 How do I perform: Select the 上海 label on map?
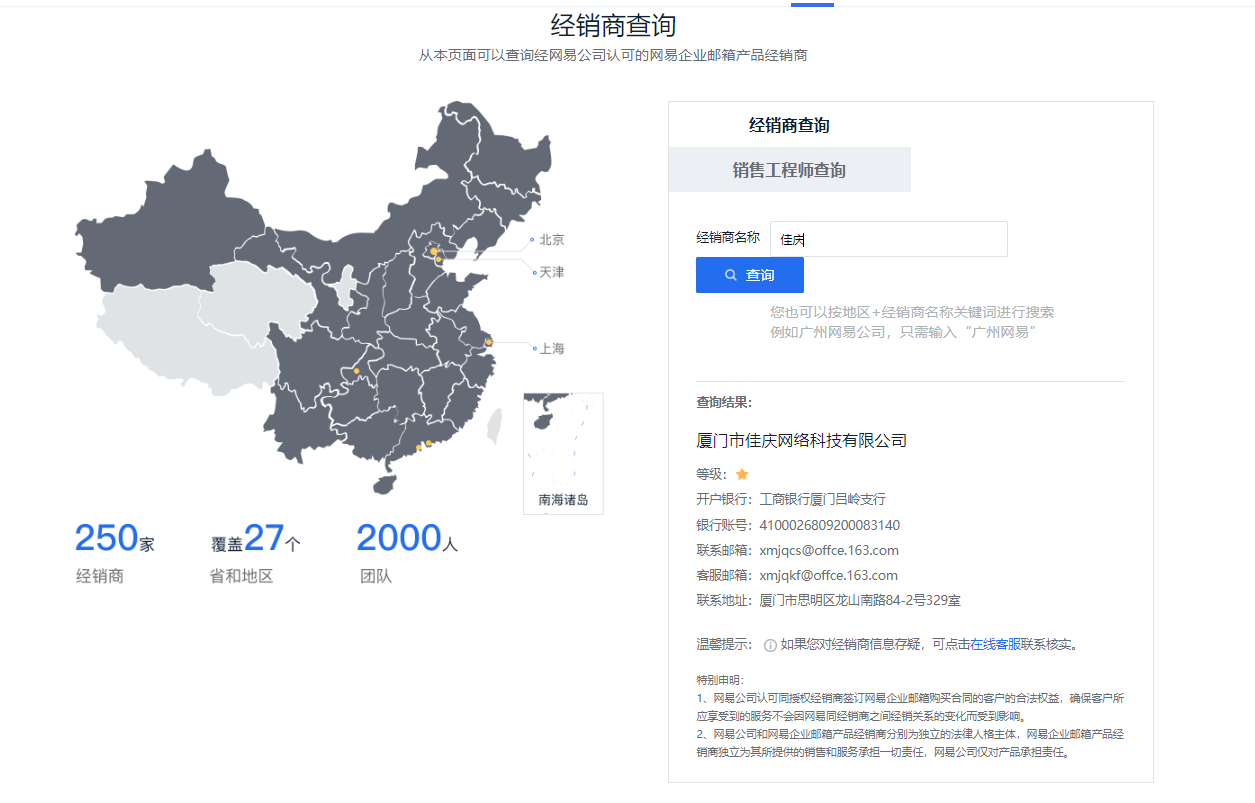[x=551, y=349]
